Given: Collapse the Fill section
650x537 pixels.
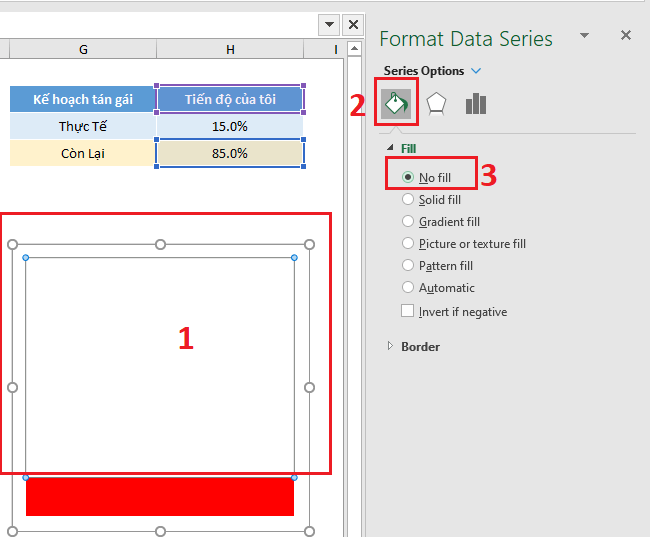Looking at the screenshot, I should 390,148.
